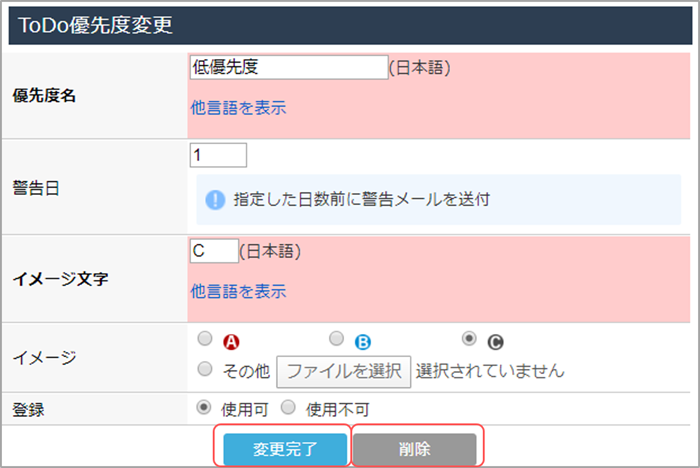700x468 pixels.
Task: Click the 変更完了 button
Action: pos(285,449)
